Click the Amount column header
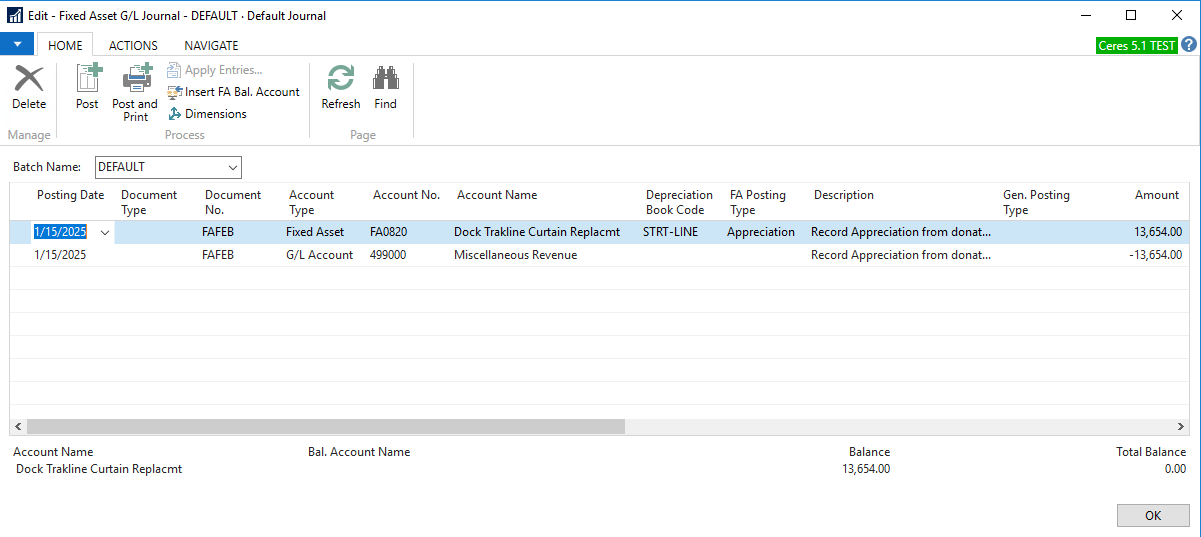Screen dimensions: 1201x537 click(x=1157, y=196)
